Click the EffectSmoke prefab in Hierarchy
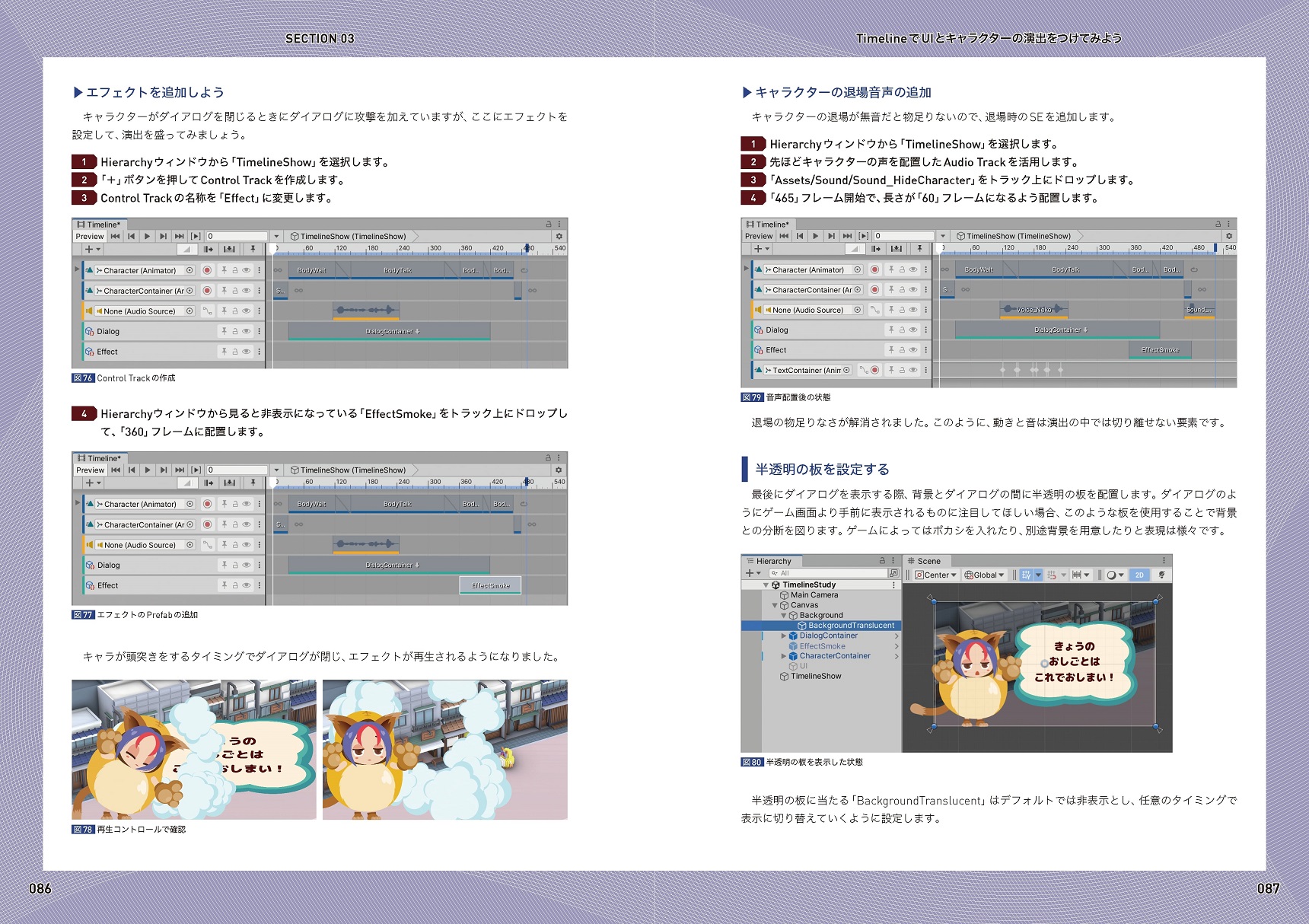The height and width of the screenshot is (924, 1309). pos(822,646)
